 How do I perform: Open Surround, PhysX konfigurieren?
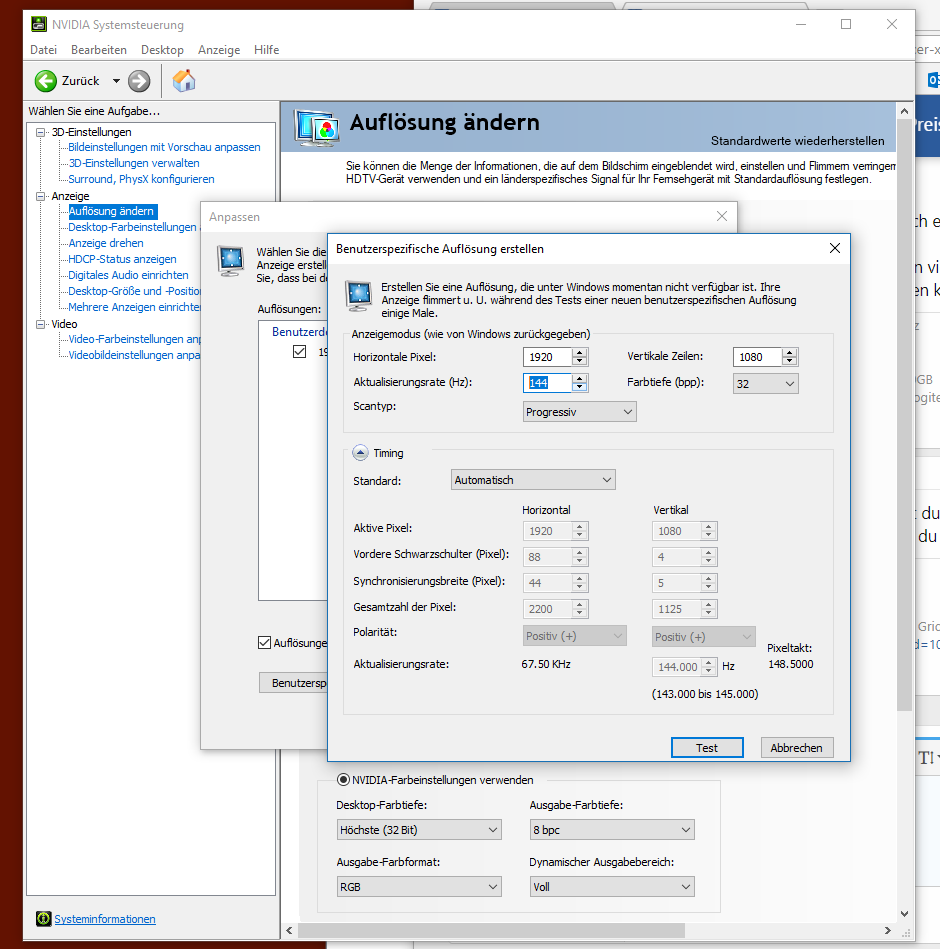[x=141, y=179]
